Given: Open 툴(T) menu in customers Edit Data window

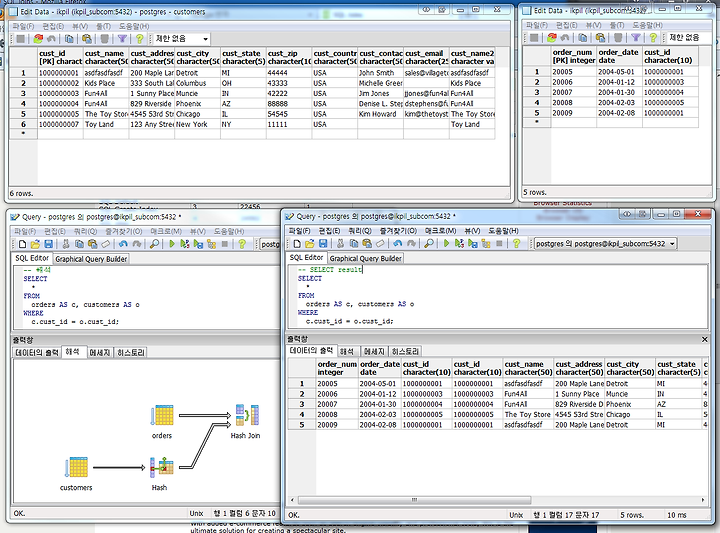Looking at the screenshot, I should 103,26.
